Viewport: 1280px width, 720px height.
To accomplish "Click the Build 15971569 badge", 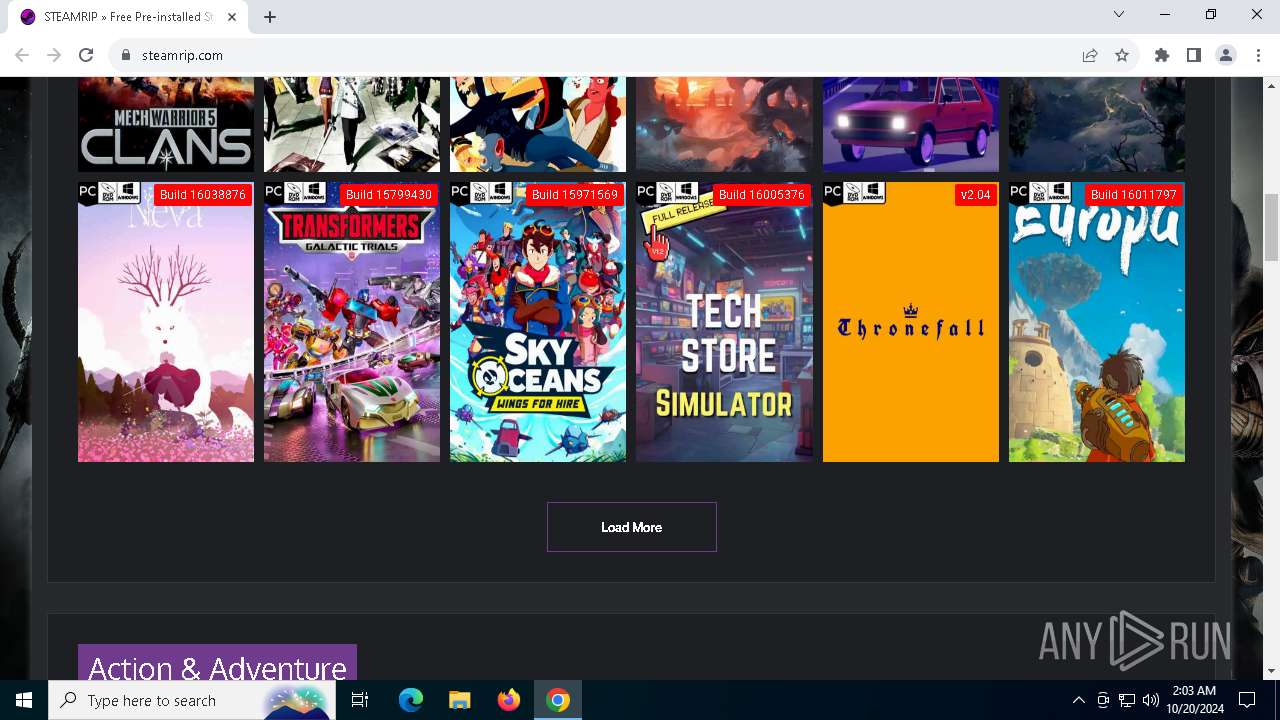I will click(x=575, y=195).
